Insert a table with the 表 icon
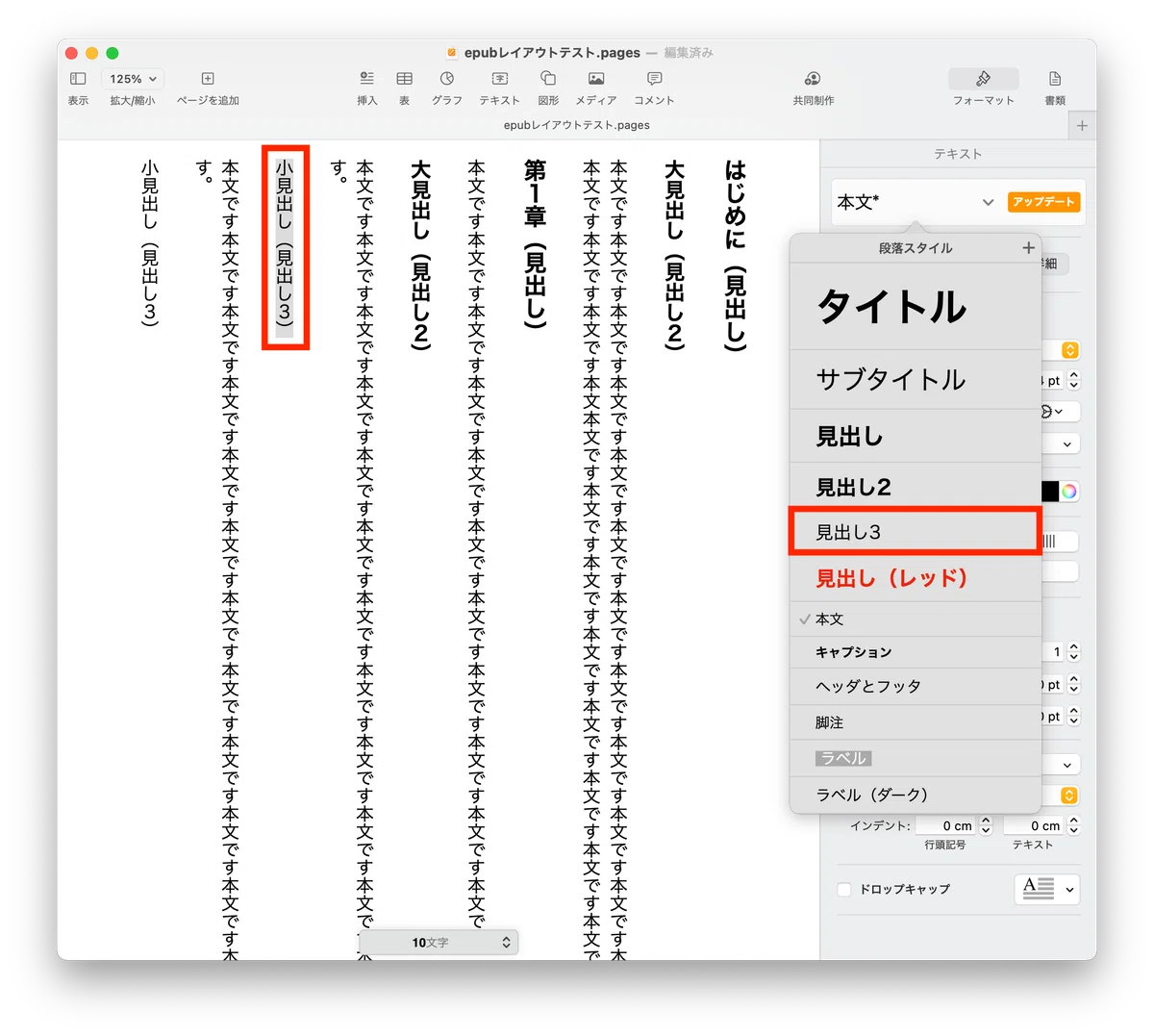 tap(405, 79)
